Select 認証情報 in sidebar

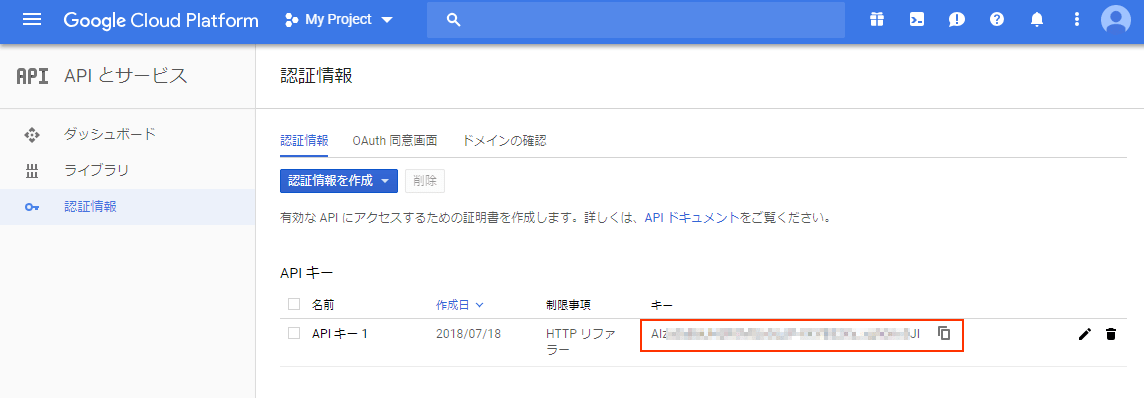[x=90, y=207]
